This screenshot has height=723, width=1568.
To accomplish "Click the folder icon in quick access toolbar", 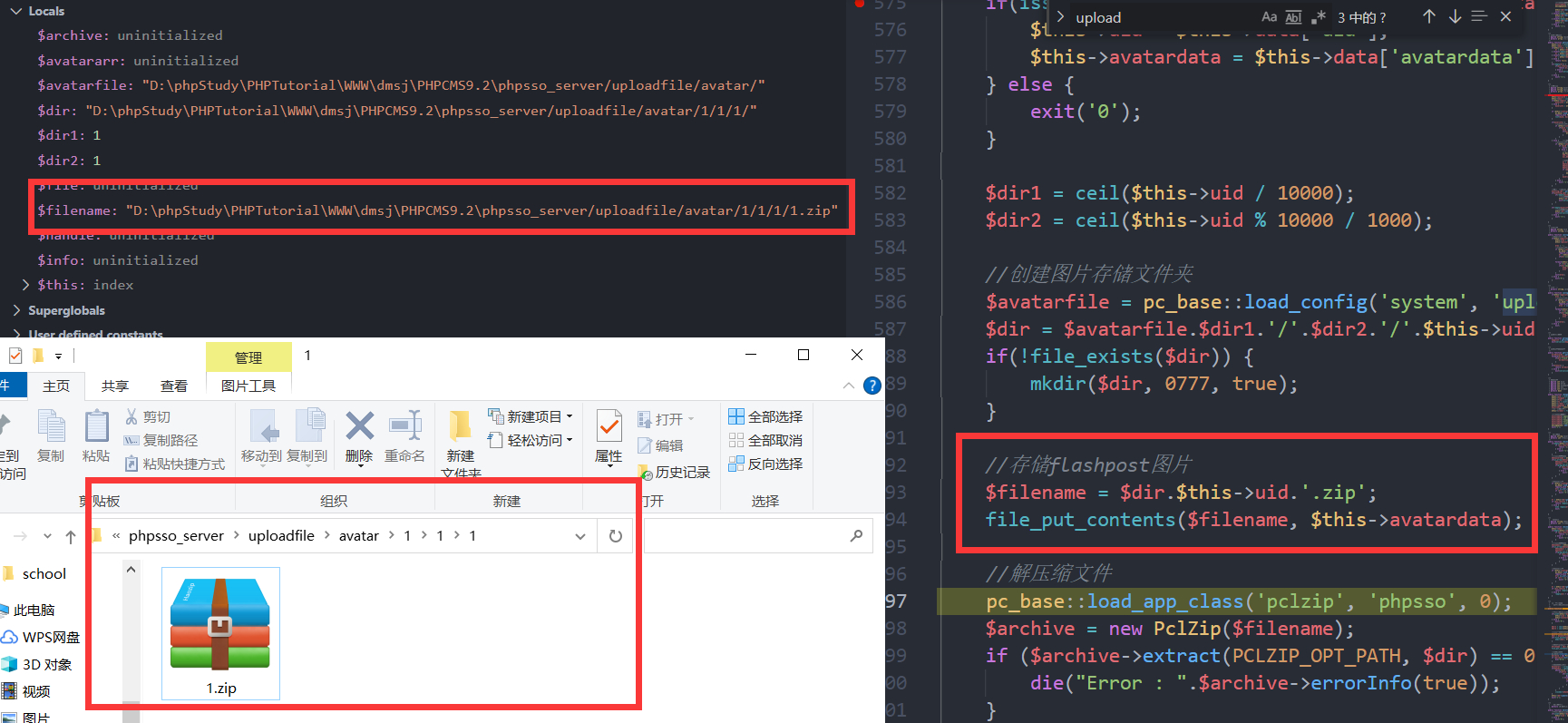I will click(x=38, y=356).
